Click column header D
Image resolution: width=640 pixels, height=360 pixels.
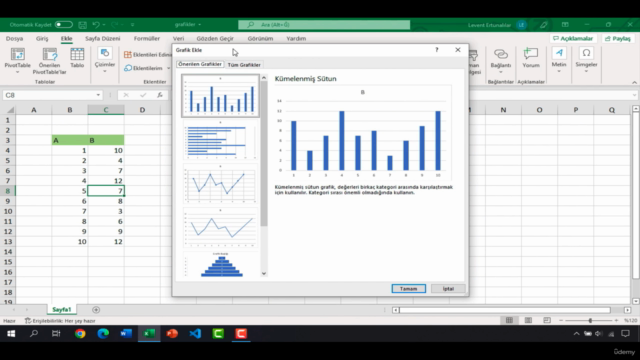[142, 110]
